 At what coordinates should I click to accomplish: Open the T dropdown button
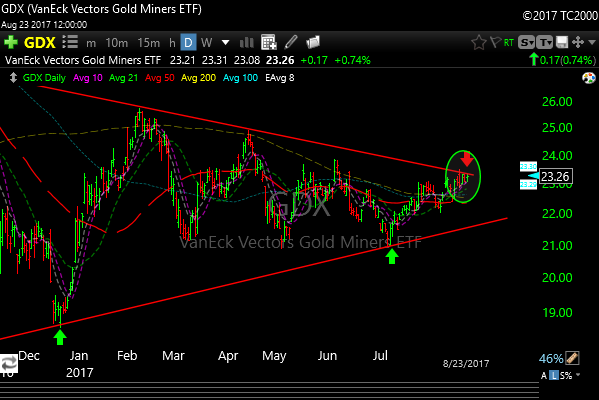pos(544,42)
